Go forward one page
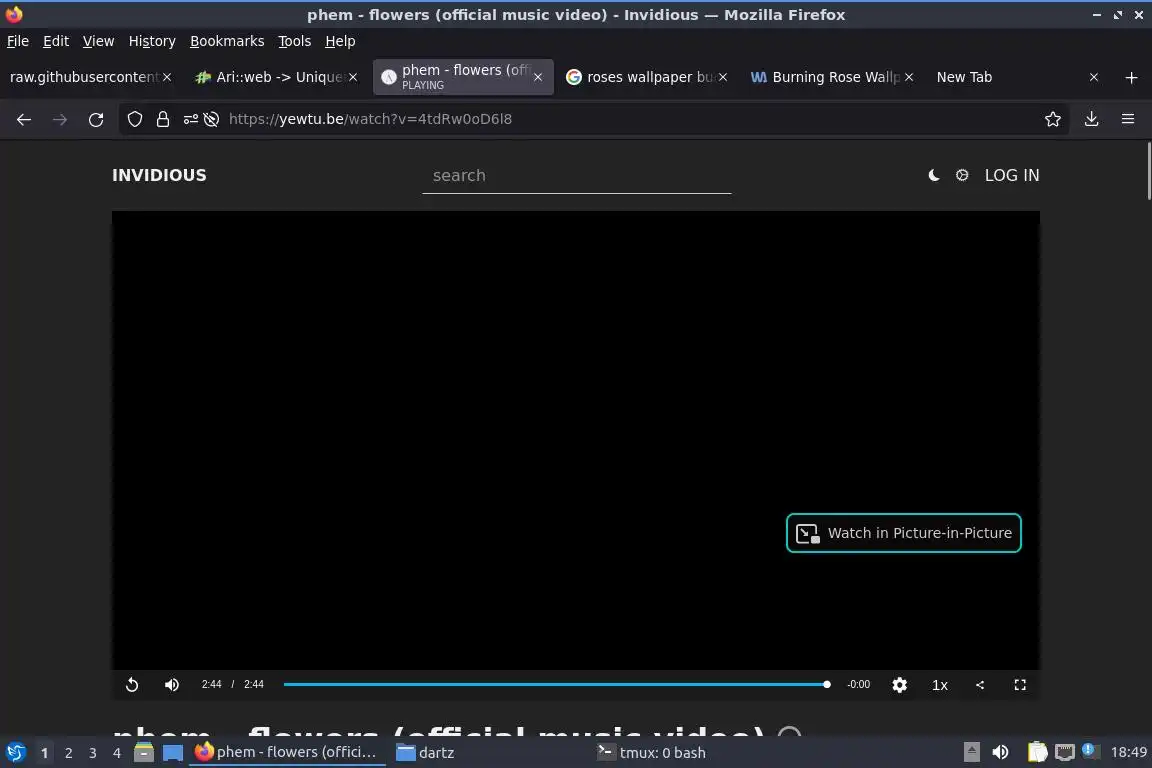Screen dimensions: 1152x768 (60, 119)
